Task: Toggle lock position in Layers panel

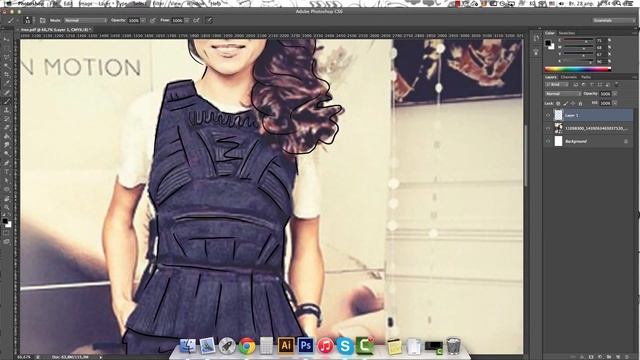Action: 573,104
